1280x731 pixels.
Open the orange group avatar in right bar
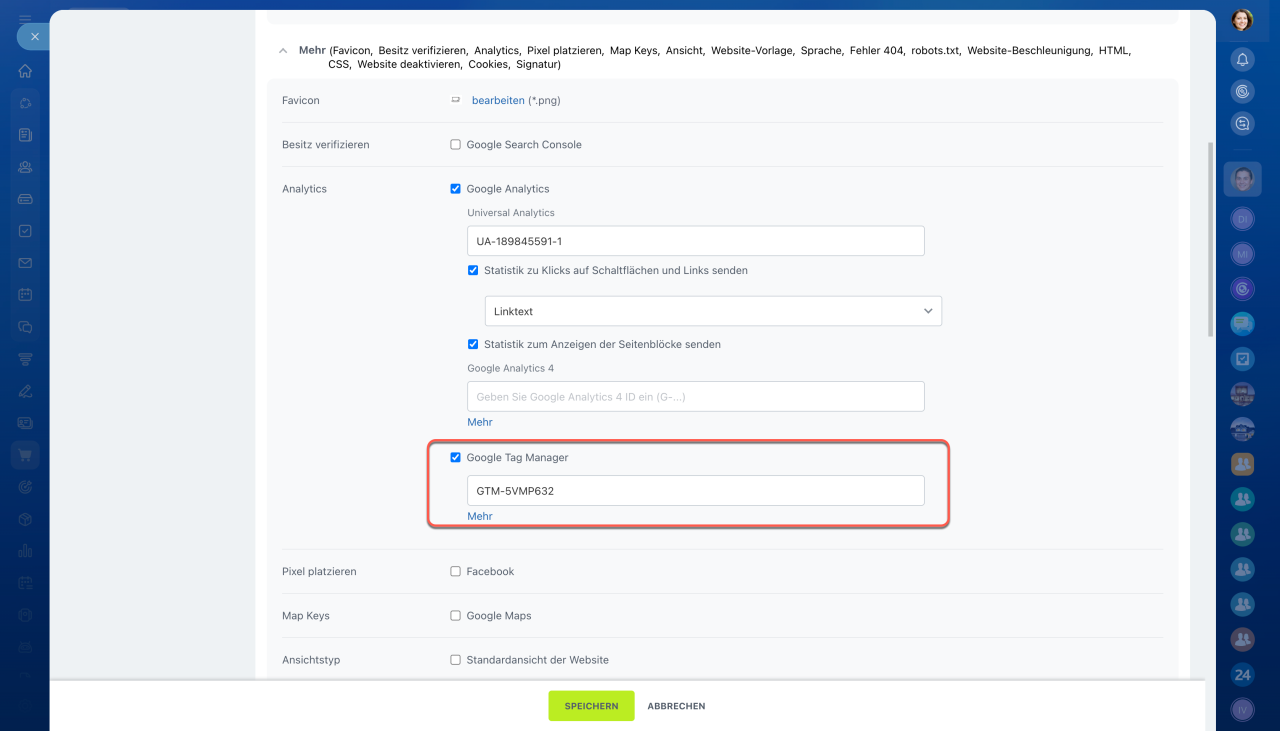pyautogui.click(x=1242, y=464)
